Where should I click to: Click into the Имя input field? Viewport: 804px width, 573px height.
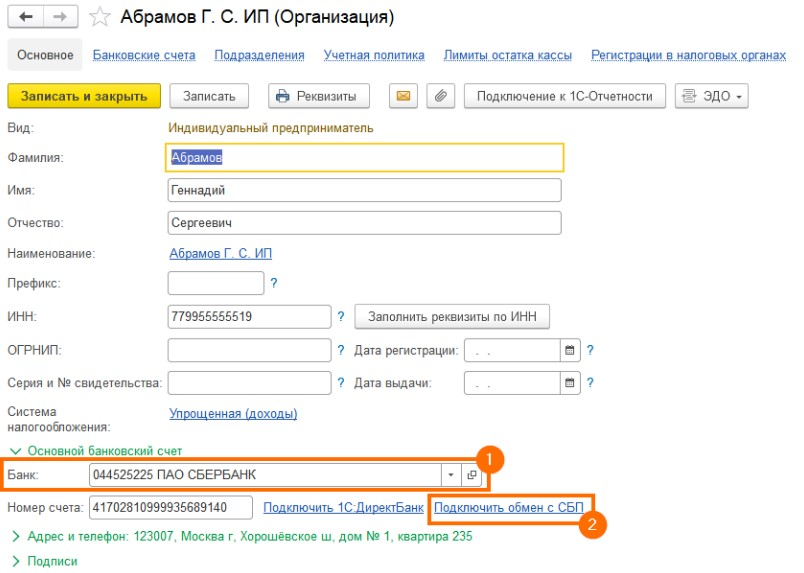pos(364,190)
